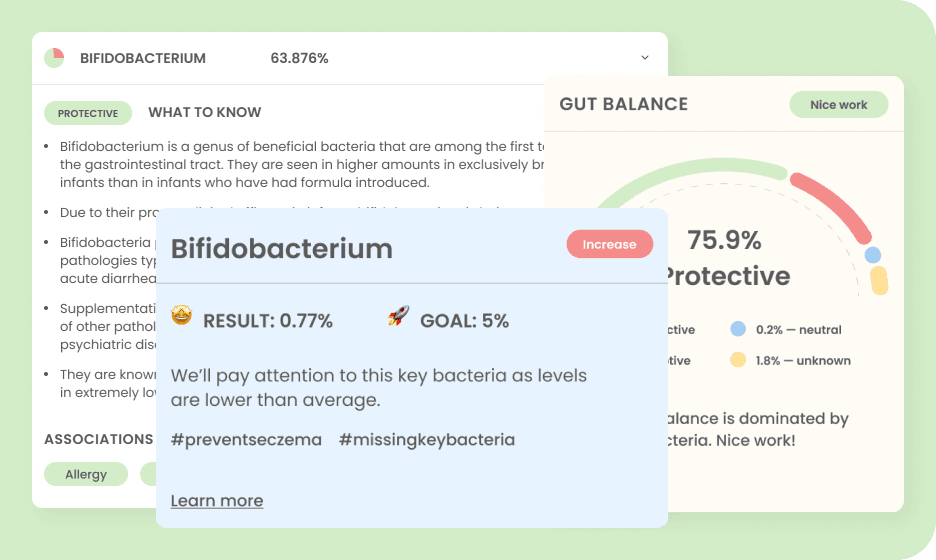The width and height of the screenshot is (936, 560).
Task: Click the Increase button
Action: click(x=609, y=244)
